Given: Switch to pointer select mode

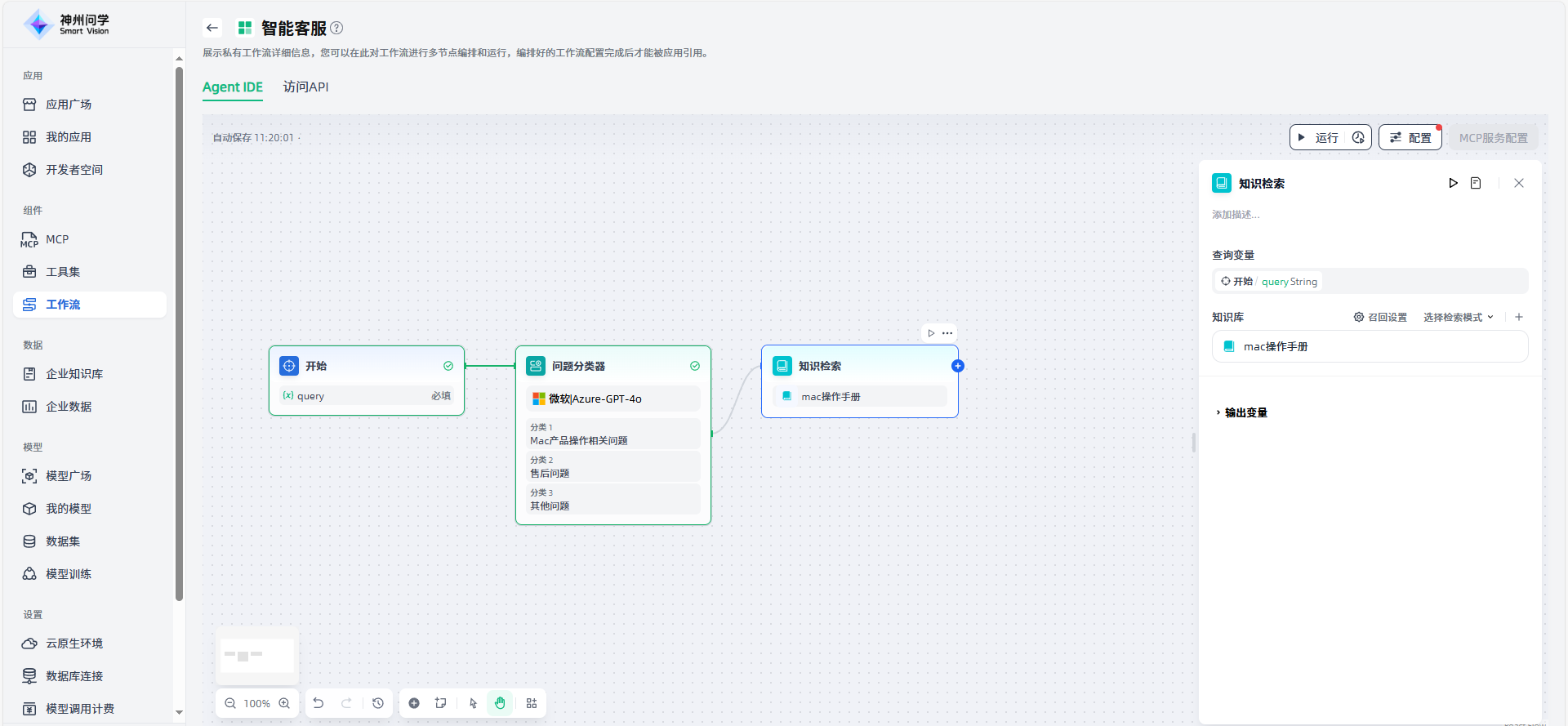Looking at the screenshot, I should point(473,703).
